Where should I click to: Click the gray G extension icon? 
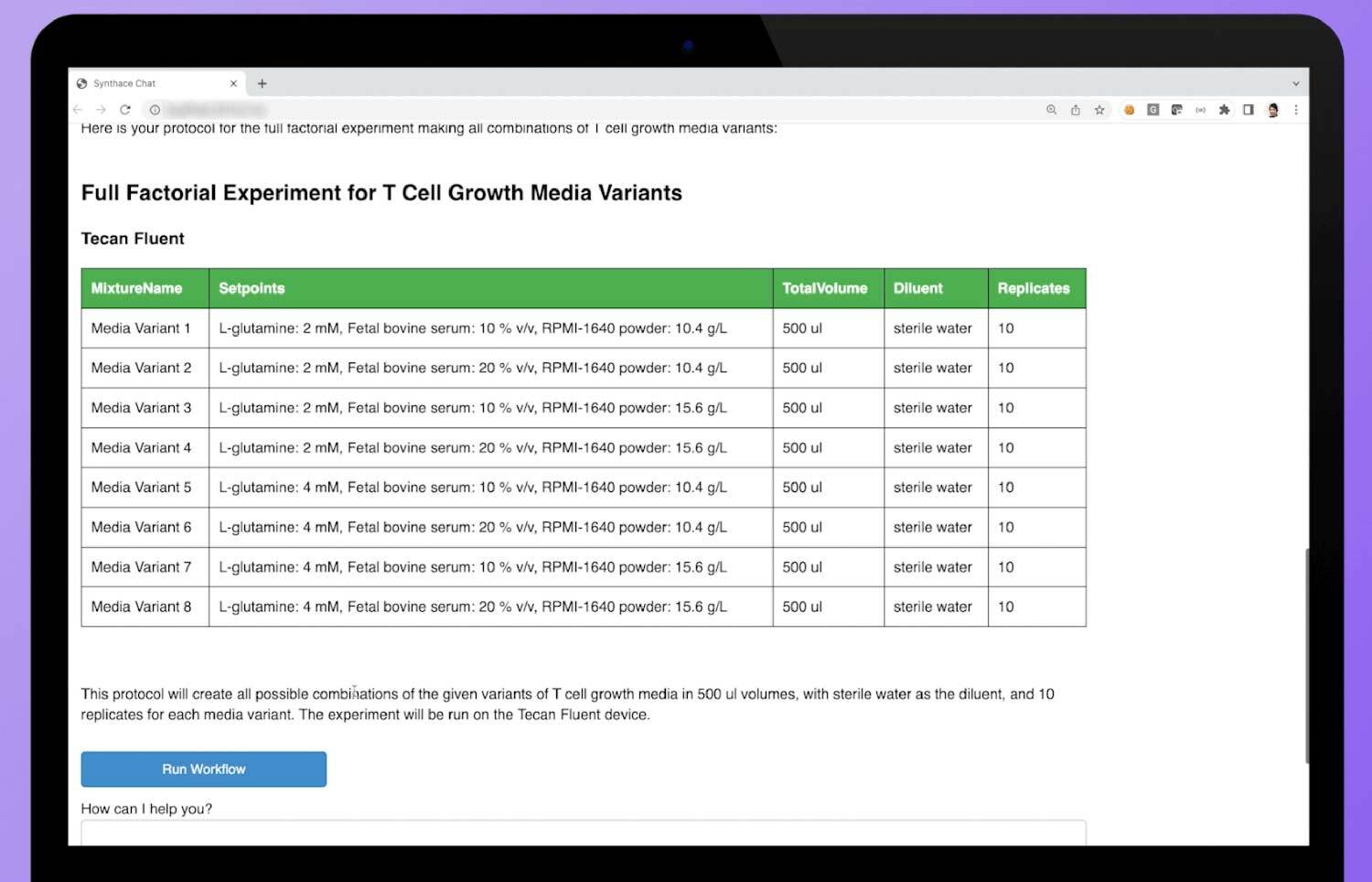[x=1152, y=110]
